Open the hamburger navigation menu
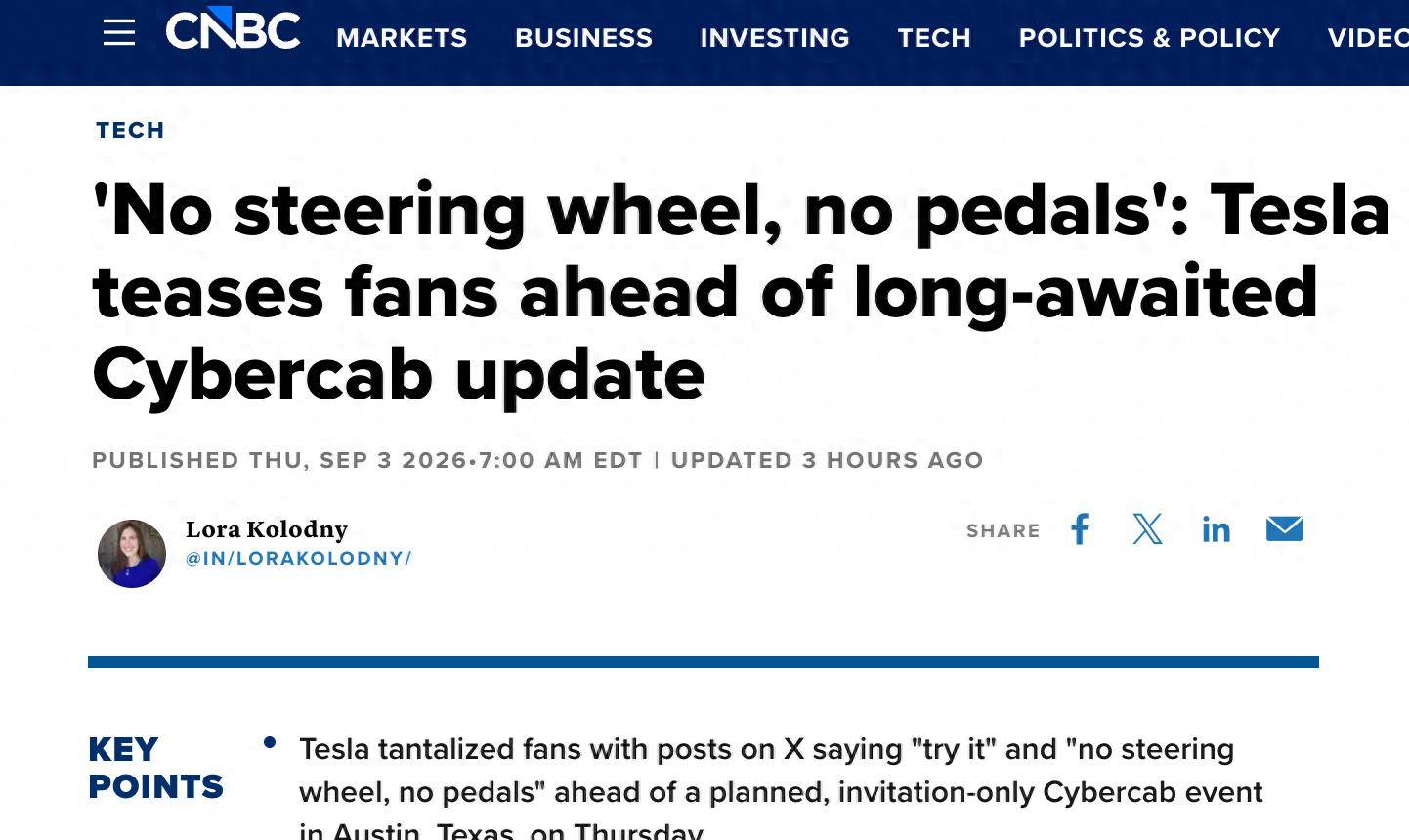Screen dimensions: 1409x840 pos(119,32)
